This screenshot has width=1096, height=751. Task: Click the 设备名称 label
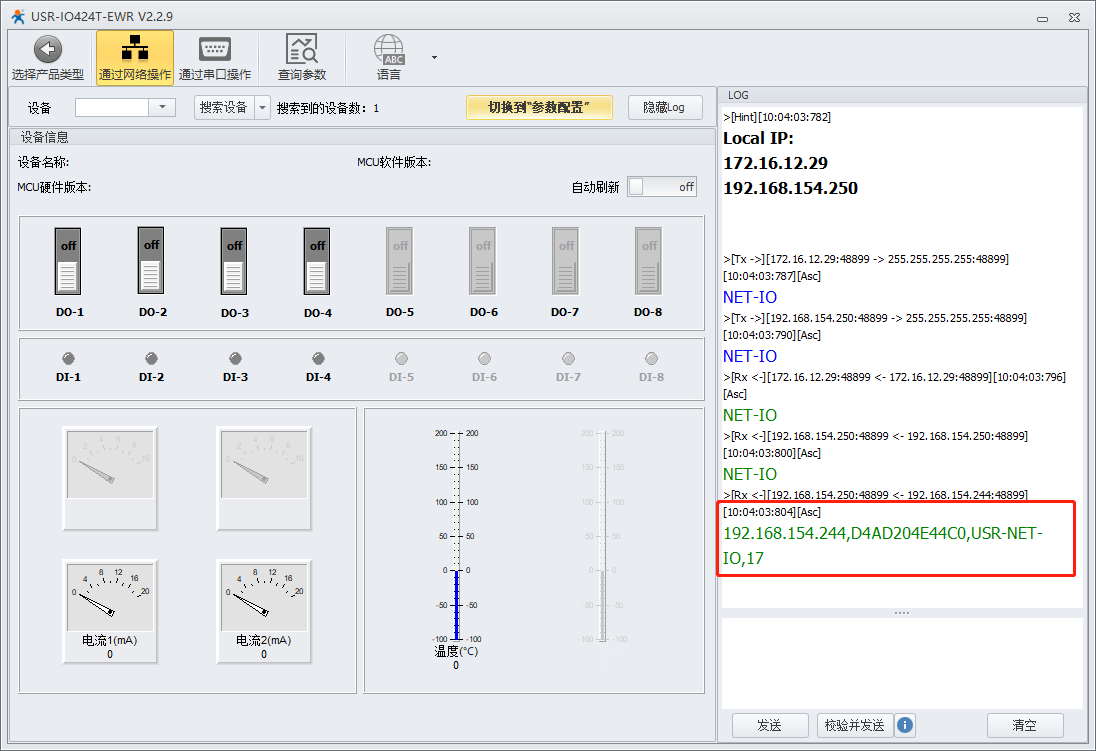pyautogui.click(x=43, y=162)
